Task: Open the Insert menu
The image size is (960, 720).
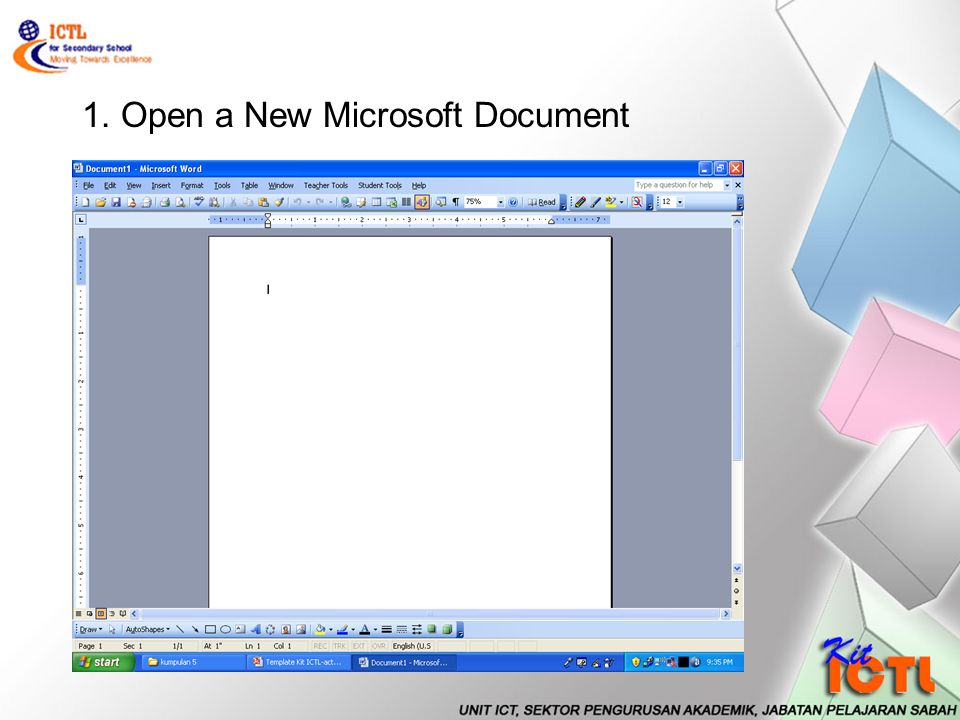Action: pyautogui.click(x=161, y=186)
